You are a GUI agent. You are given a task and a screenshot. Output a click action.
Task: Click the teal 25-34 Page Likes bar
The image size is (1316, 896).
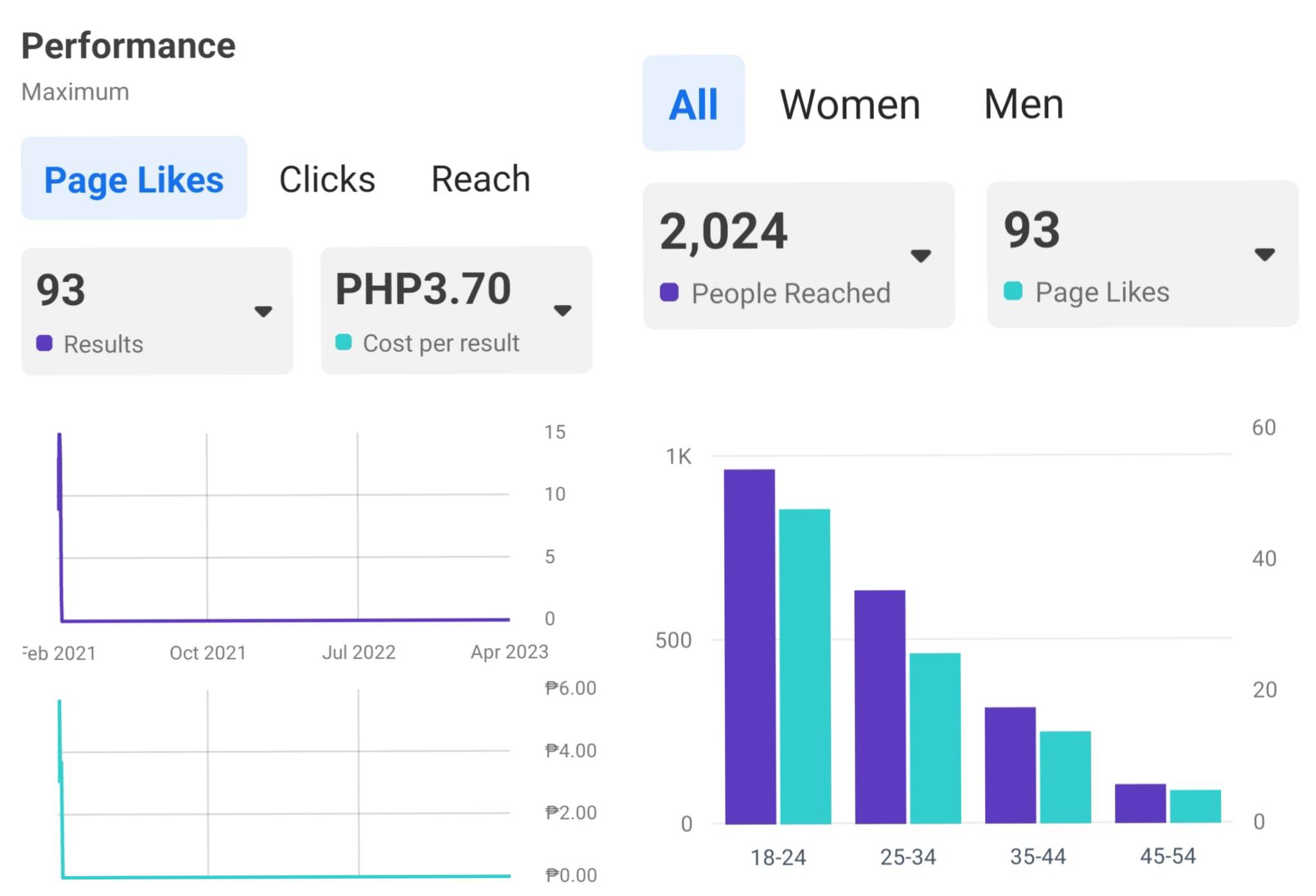click(x=935, y=737)
